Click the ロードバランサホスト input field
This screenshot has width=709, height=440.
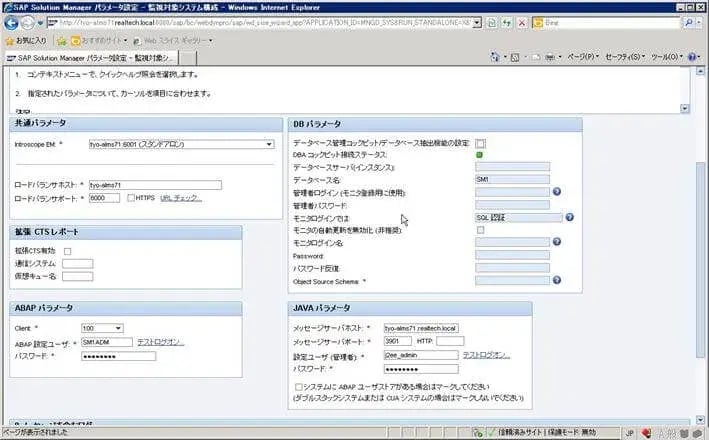pyautogui.click(x=155, y=185)
